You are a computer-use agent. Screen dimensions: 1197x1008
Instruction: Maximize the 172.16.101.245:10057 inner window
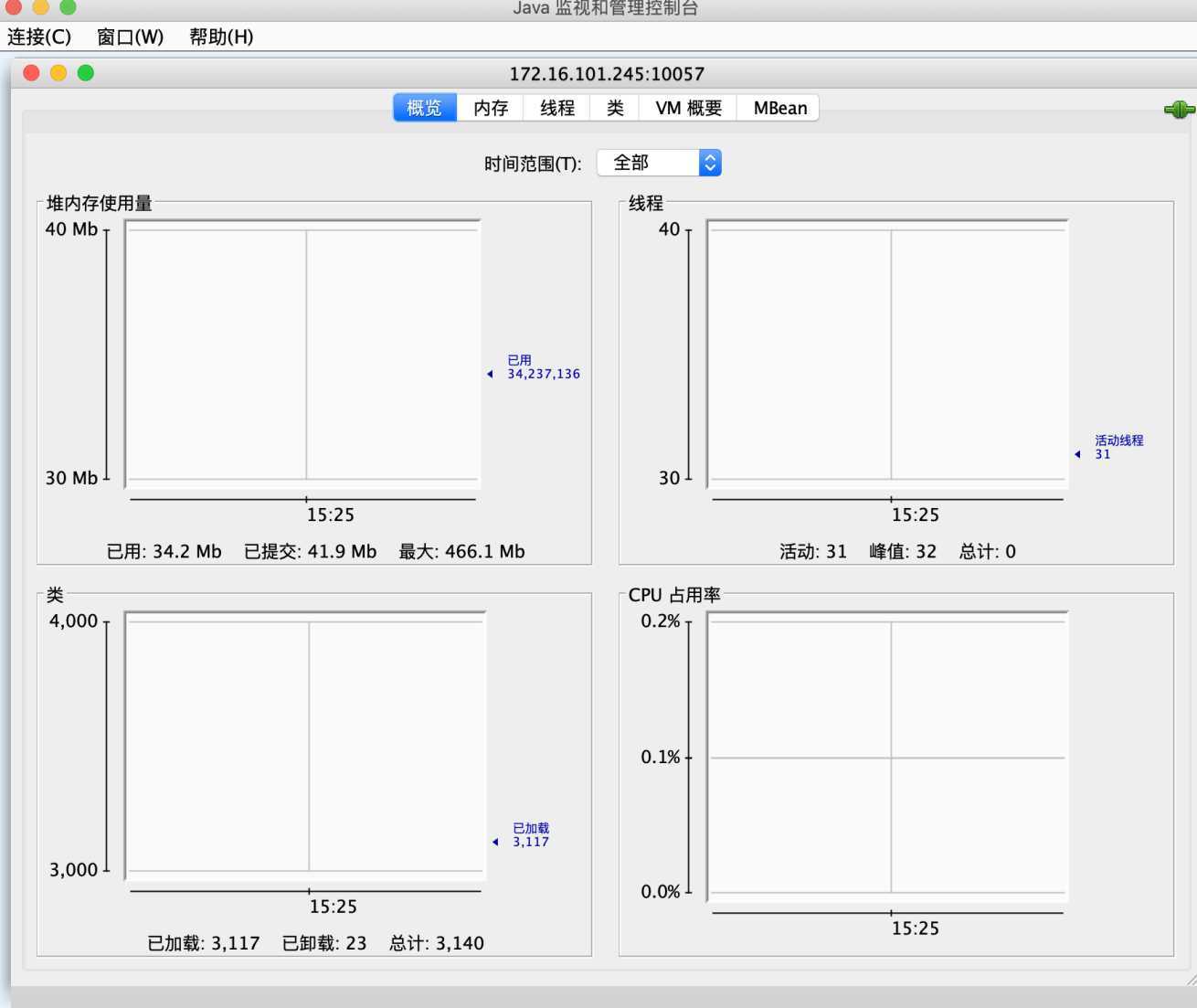click(86, 73)
